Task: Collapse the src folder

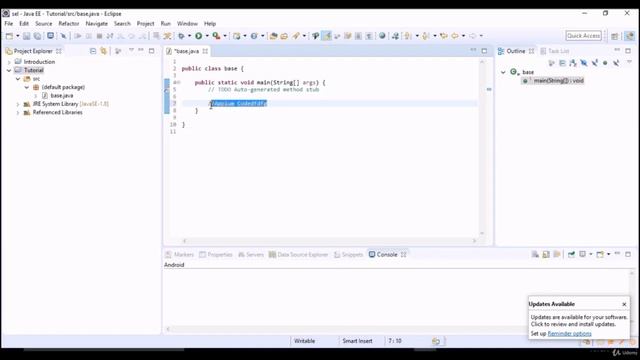Action: [18, 79]
